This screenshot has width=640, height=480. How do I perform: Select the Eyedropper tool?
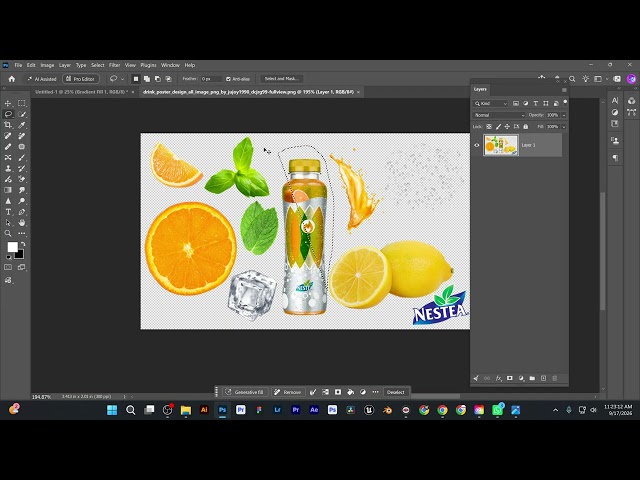(22, 125)
